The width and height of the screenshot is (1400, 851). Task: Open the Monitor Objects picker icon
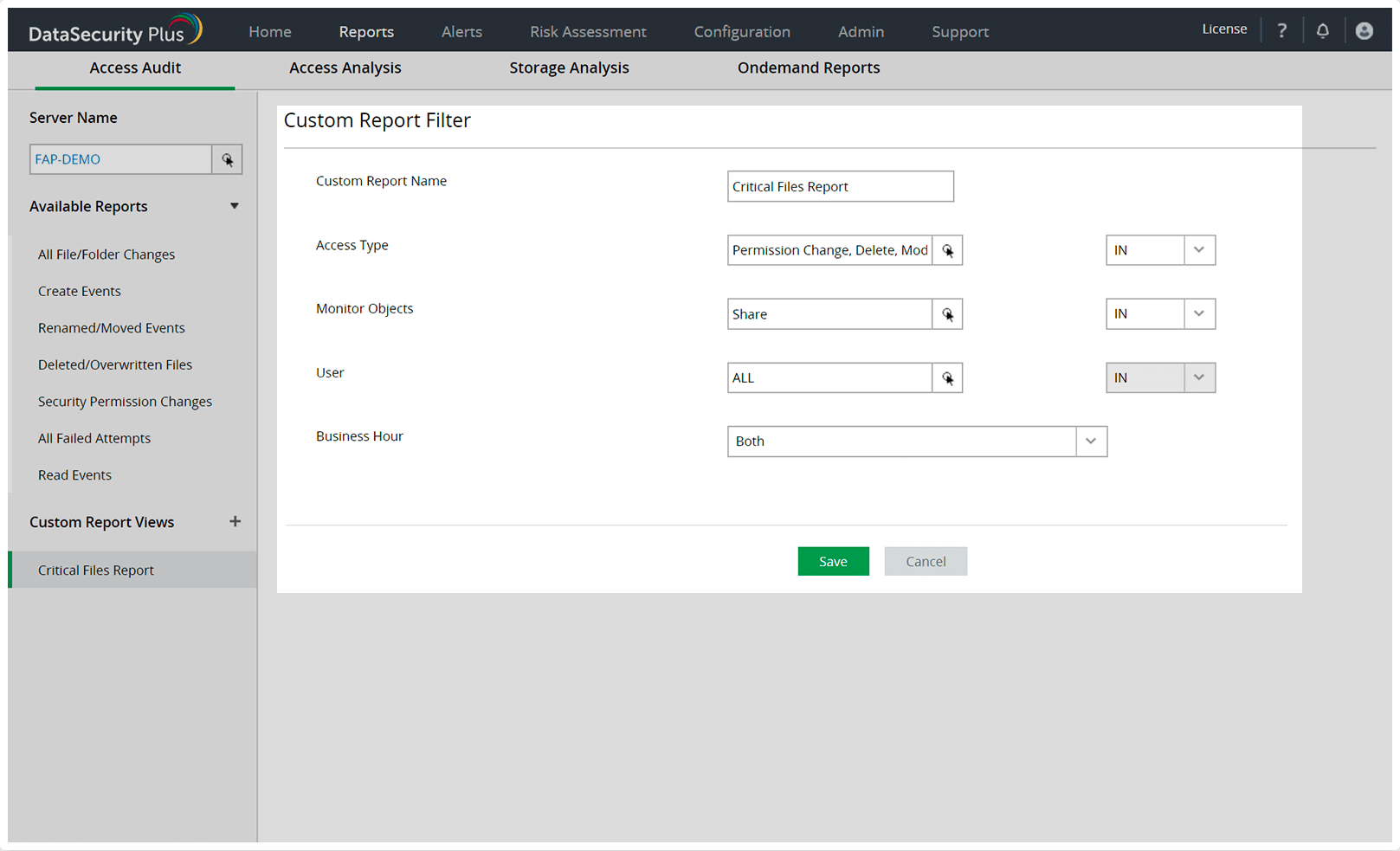(x=947, y=313)
